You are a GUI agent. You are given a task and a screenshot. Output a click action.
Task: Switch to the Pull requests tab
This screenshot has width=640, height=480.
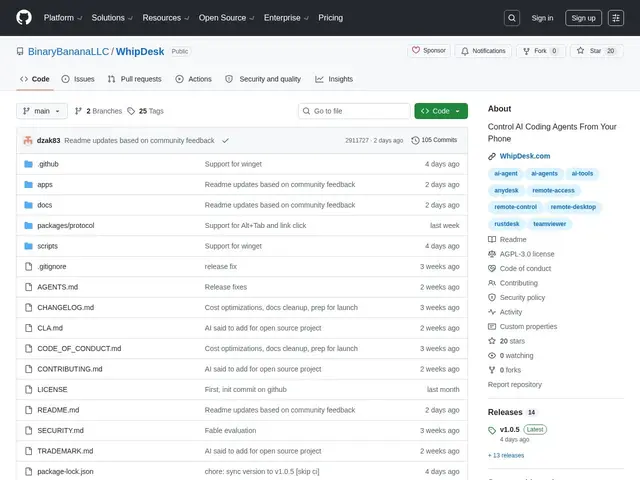click(x=135, y=79)
